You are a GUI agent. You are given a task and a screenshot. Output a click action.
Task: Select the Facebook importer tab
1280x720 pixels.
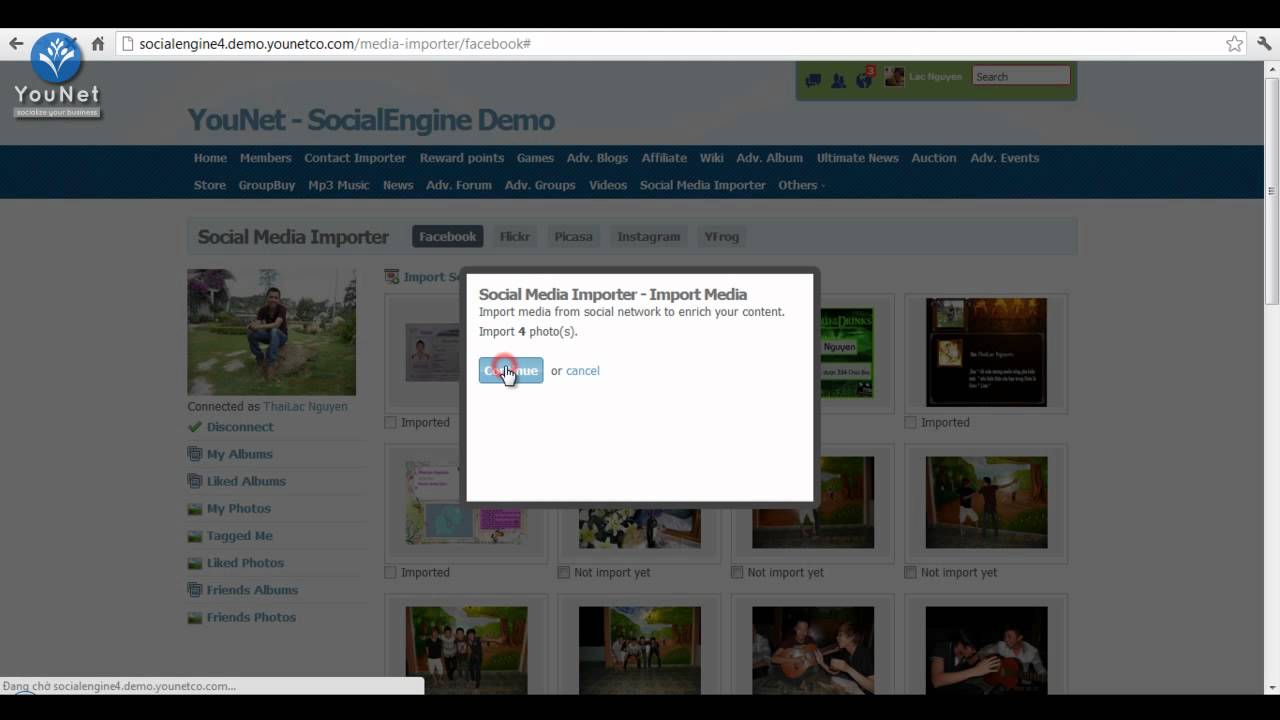click(x=448, y=237)
